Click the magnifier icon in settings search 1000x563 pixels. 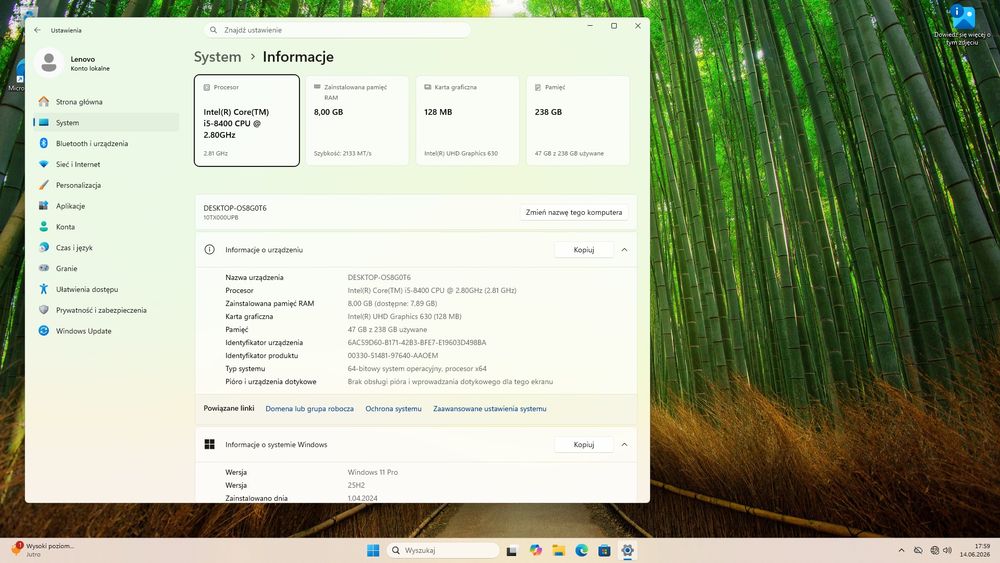214,30
